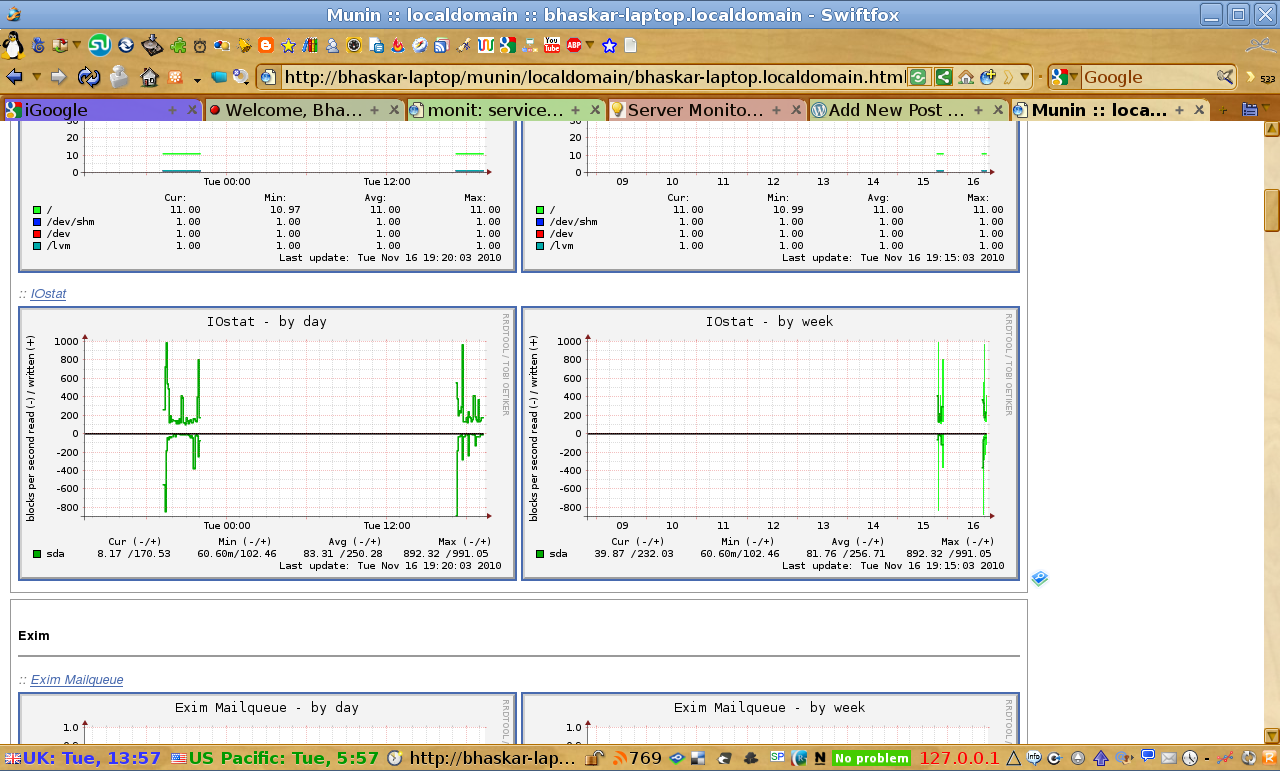Click the RSS feed bookmark icon
This screenshot has width=1280, height=771.
(x=441, y=45)
